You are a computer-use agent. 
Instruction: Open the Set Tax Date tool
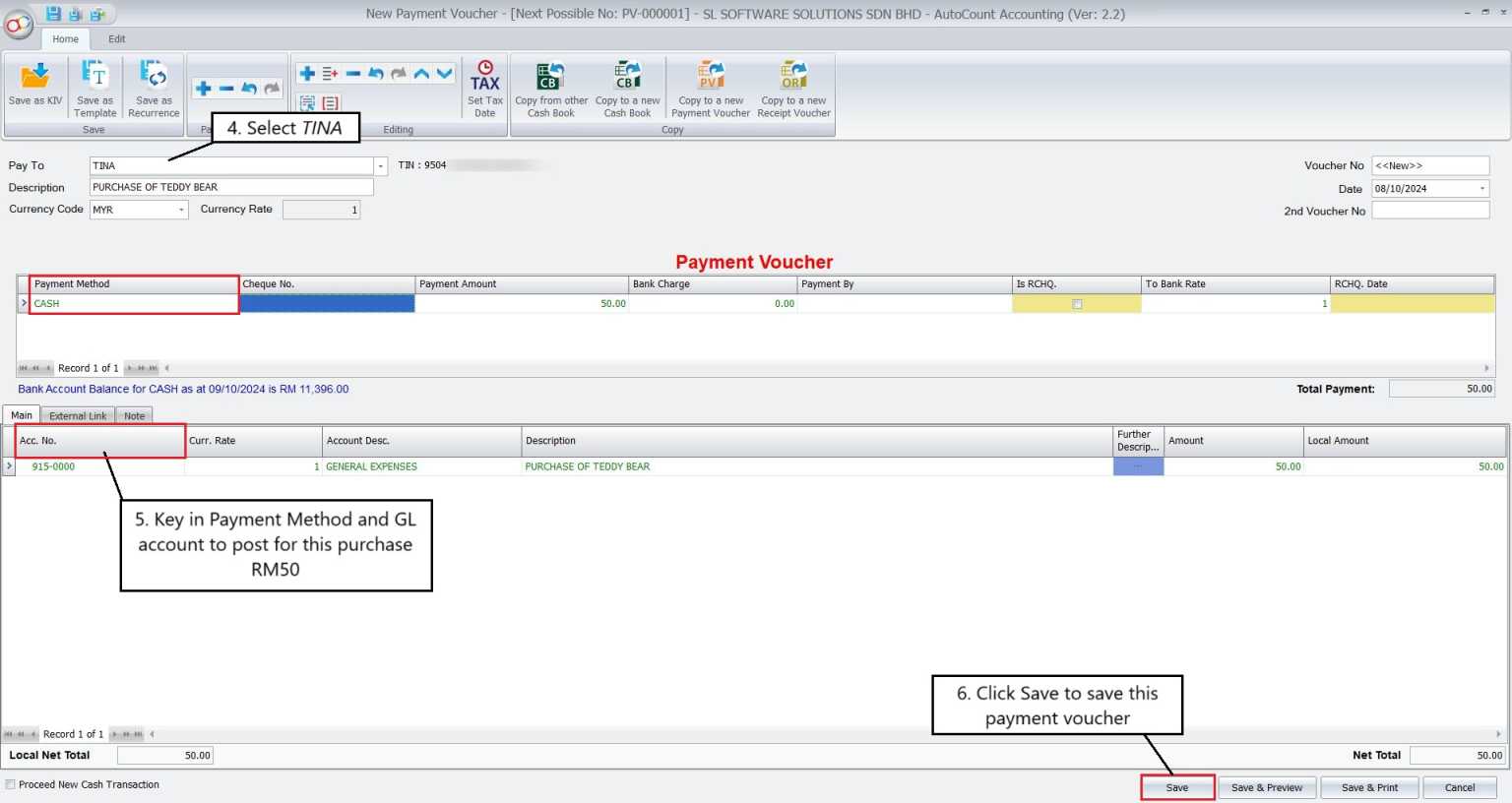(485, 89)
